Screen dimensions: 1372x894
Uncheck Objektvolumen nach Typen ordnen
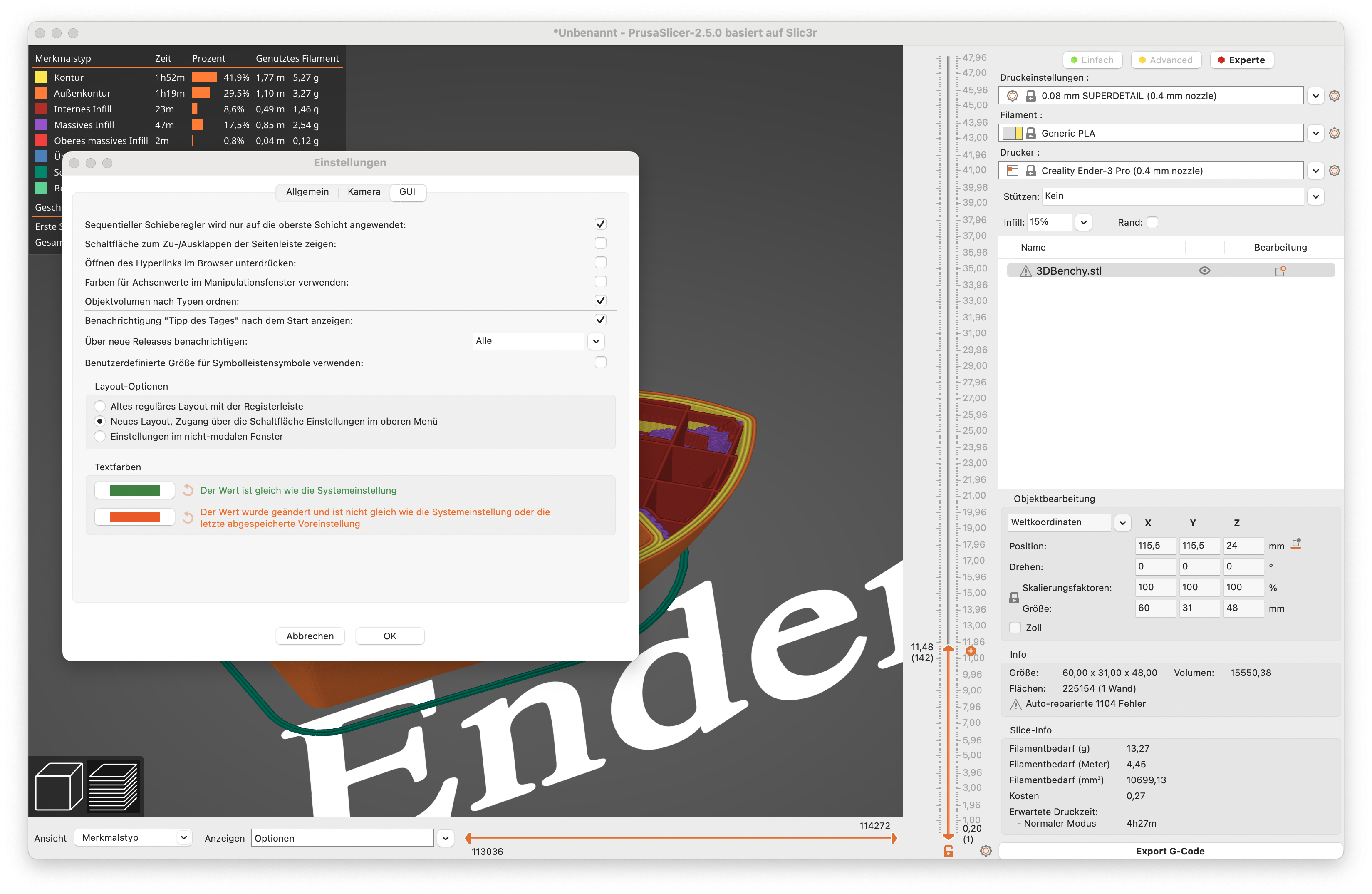(x=600, y=300)
